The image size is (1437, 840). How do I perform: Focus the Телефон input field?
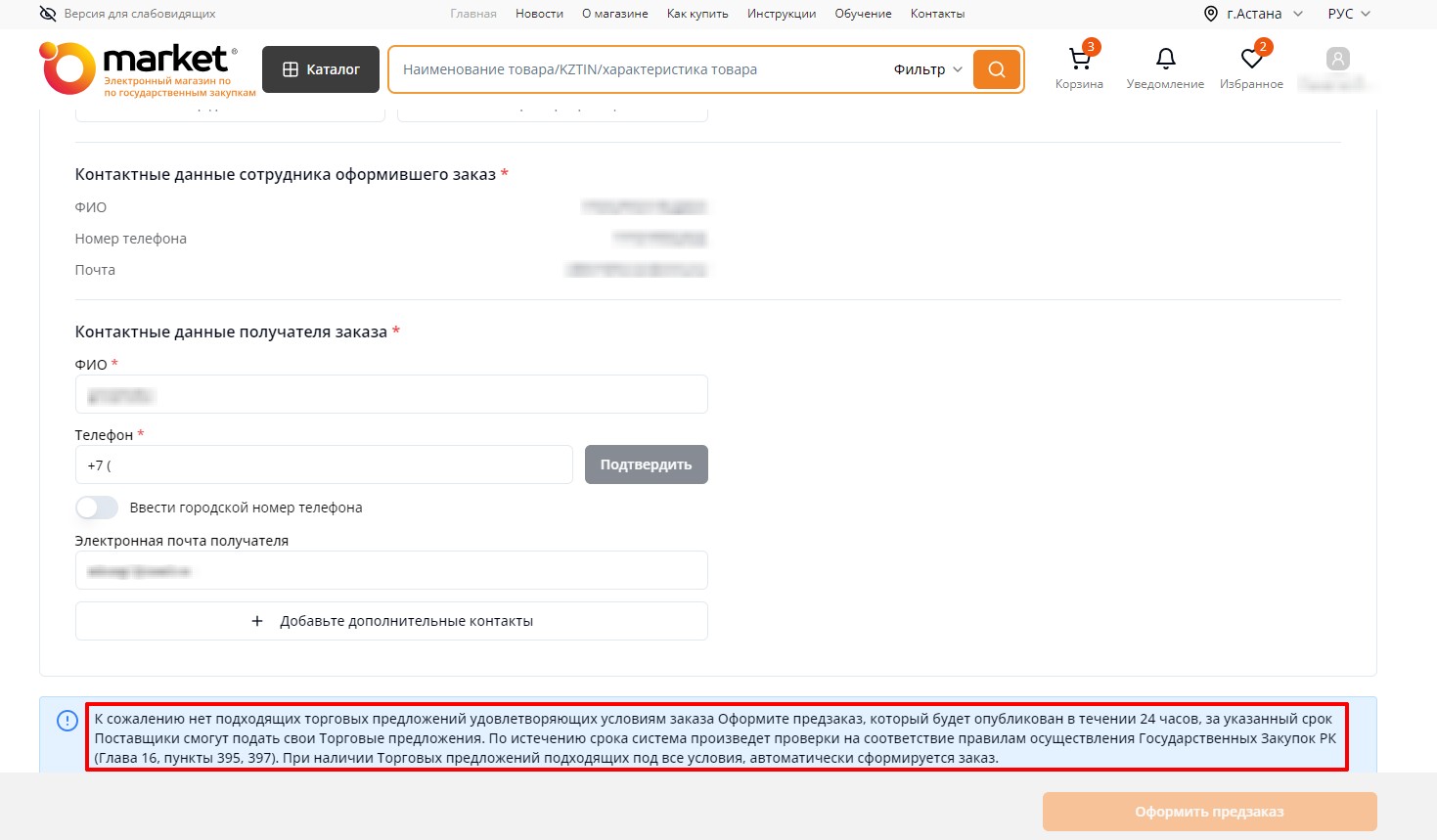point(324,465)
